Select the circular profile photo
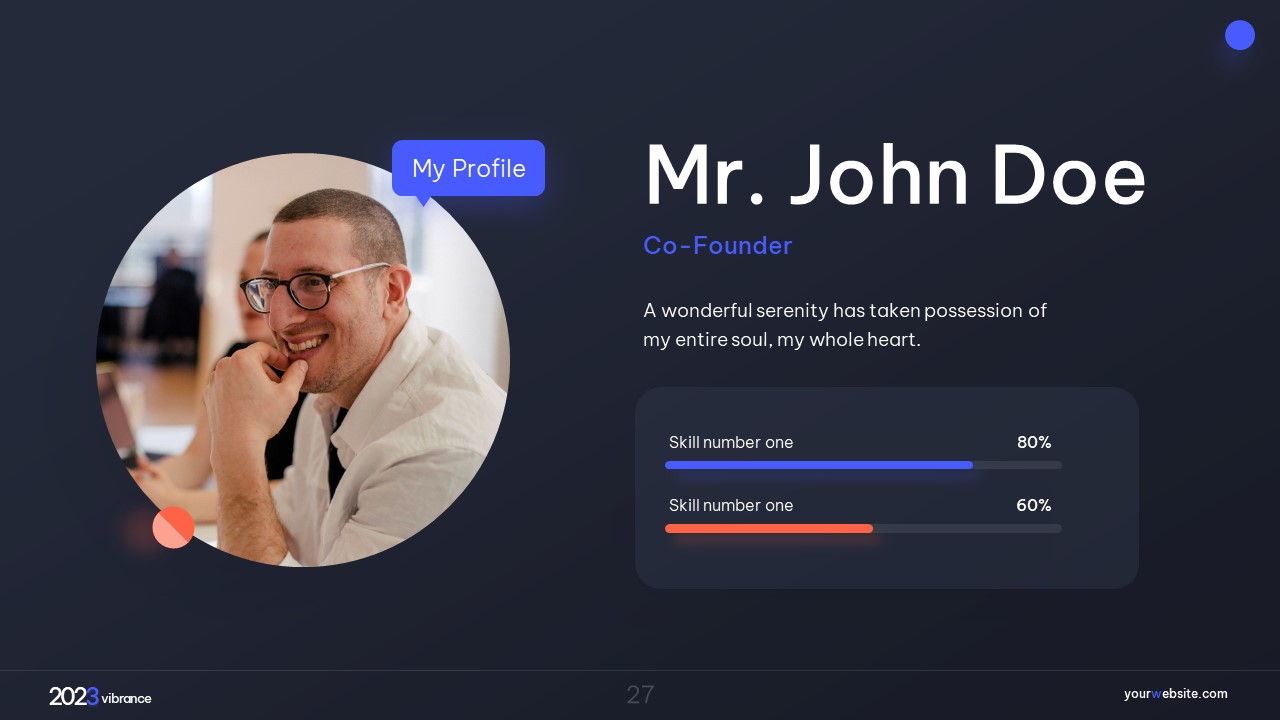This screenshot has width=1280, height=720. 303,360
